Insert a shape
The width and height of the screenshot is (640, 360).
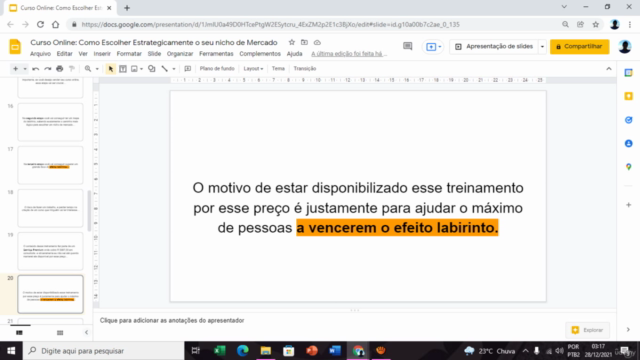click(x=151, y=69)
